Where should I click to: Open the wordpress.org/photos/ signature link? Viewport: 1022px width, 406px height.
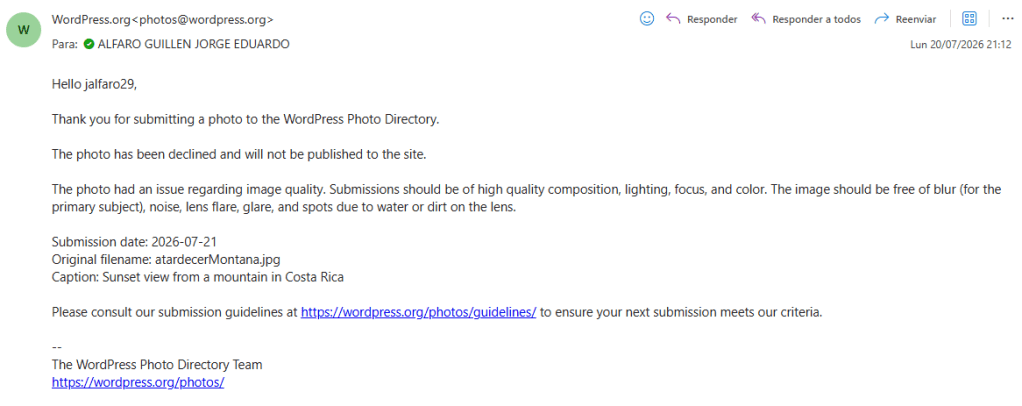[x=138, y=383]
